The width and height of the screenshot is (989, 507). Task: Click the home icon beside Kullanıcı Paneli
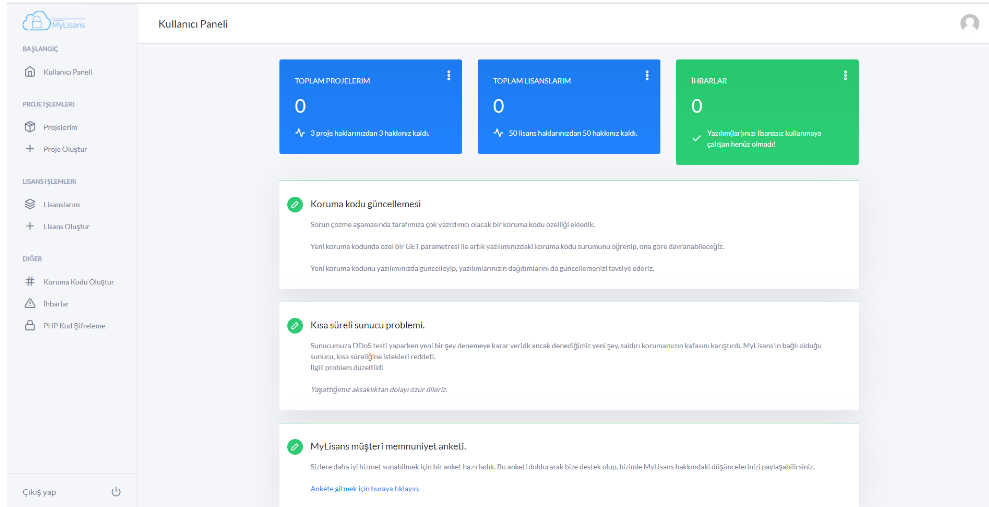[29, 72]
